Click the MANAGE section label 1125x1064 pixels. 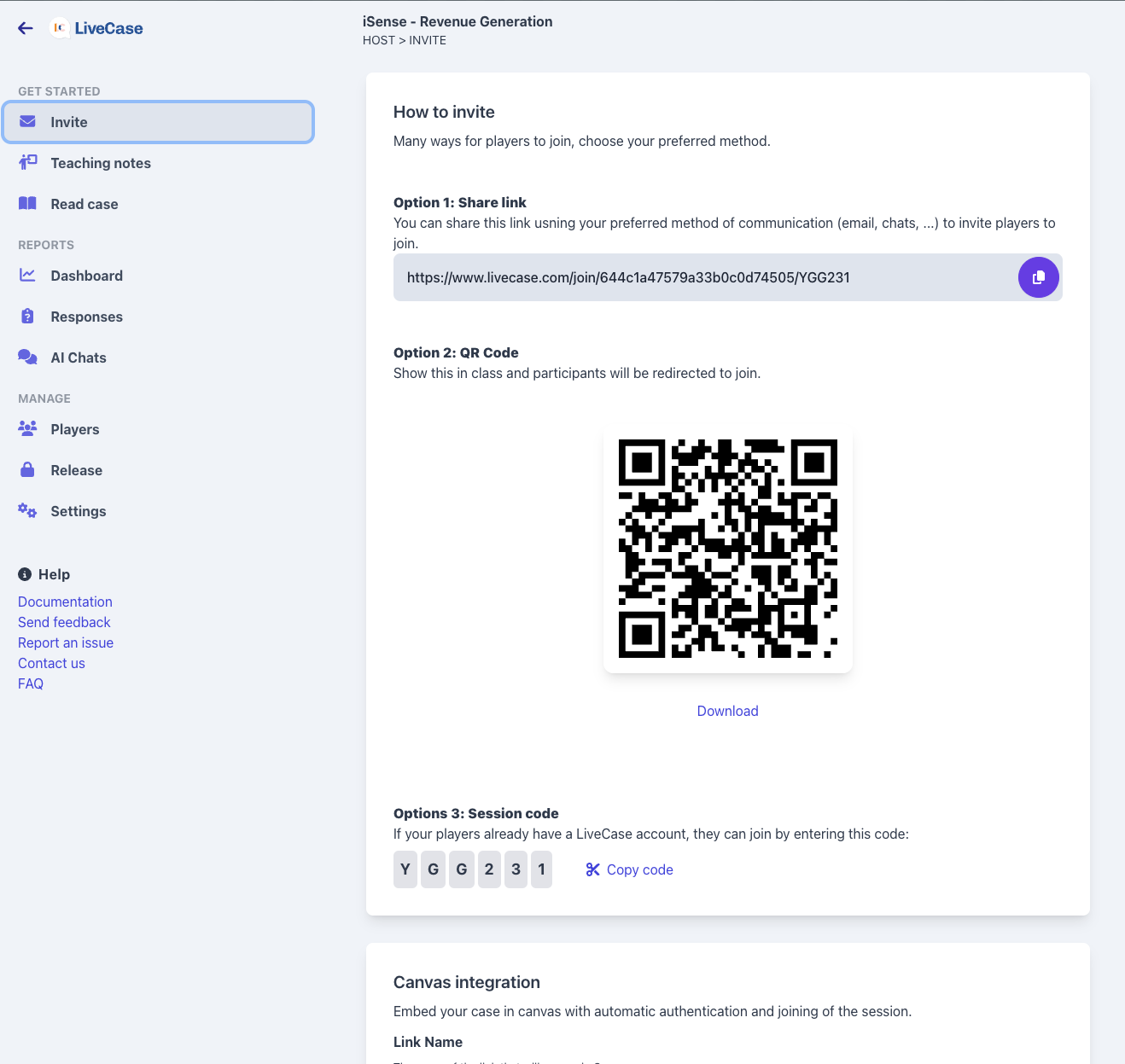click(x=44, y=398)
